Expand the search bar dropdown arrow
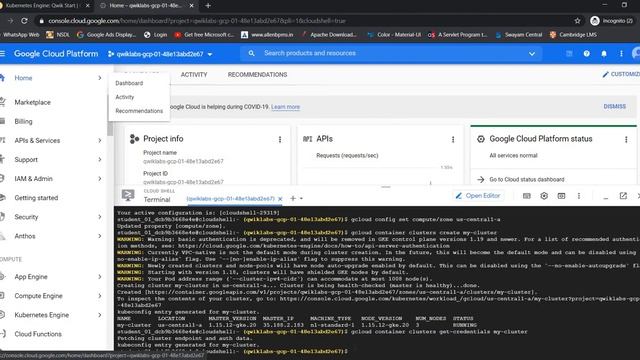The width and height of the screenshot is (640, 360). click(x=531, y=53)
